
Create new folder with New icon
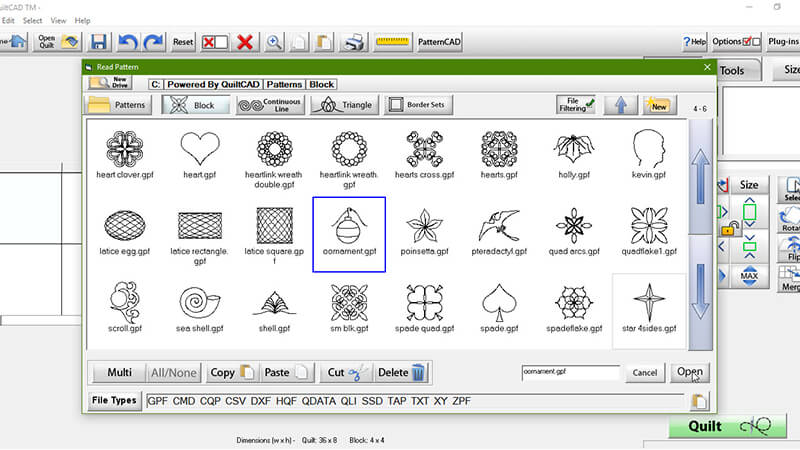pyautogui.click(x=657, y=104)
